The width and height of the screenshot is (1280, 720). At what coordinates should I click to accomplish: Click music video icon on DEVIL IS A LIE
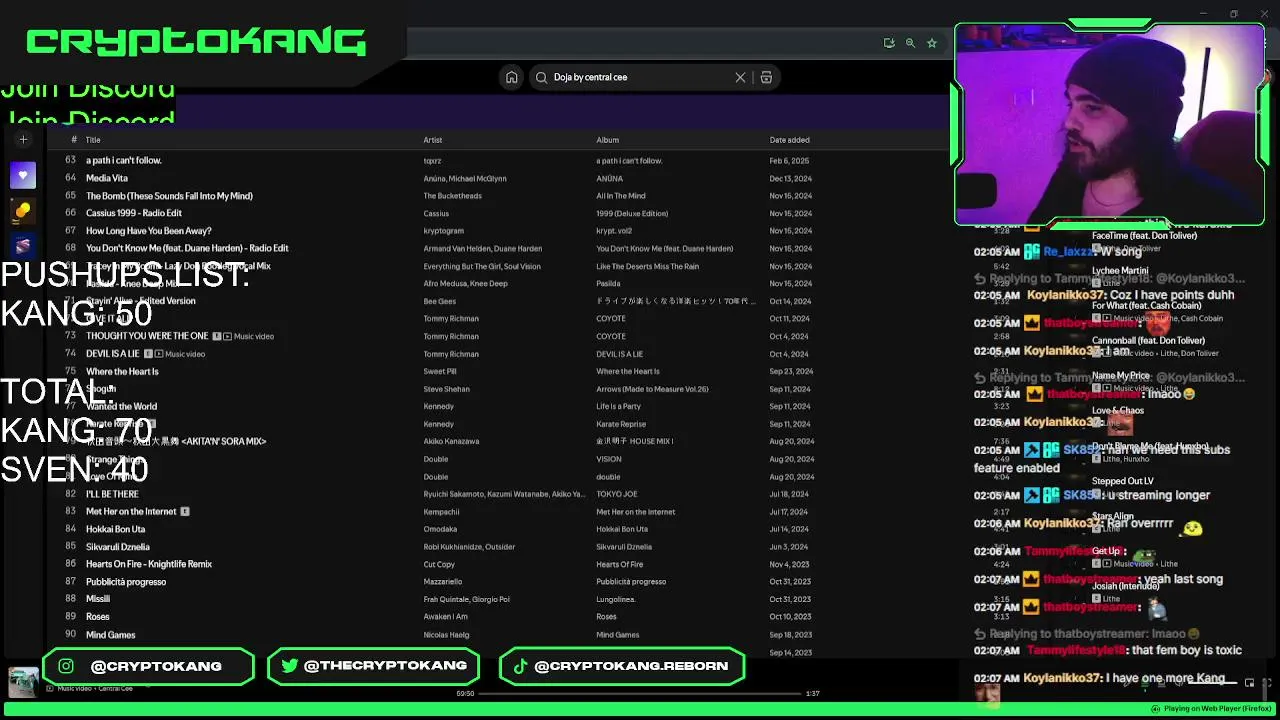click(x=159, y=354)
